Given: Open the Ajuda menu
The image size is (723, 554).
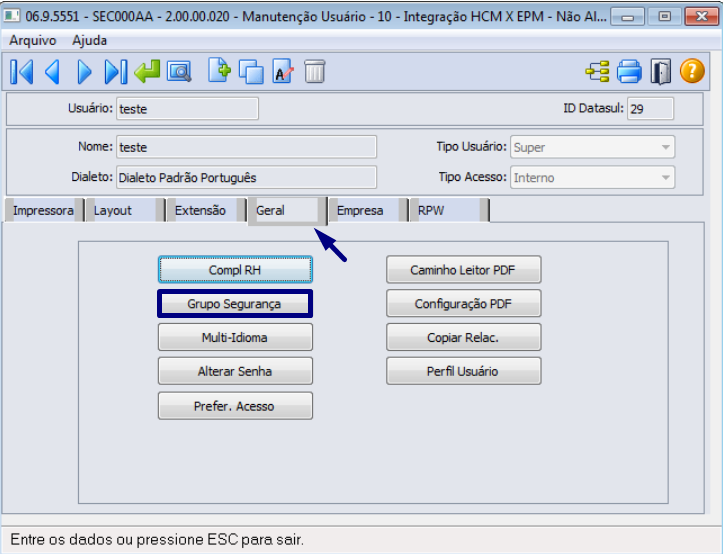Looking at the screenshot, I should (x=89, y=41).
